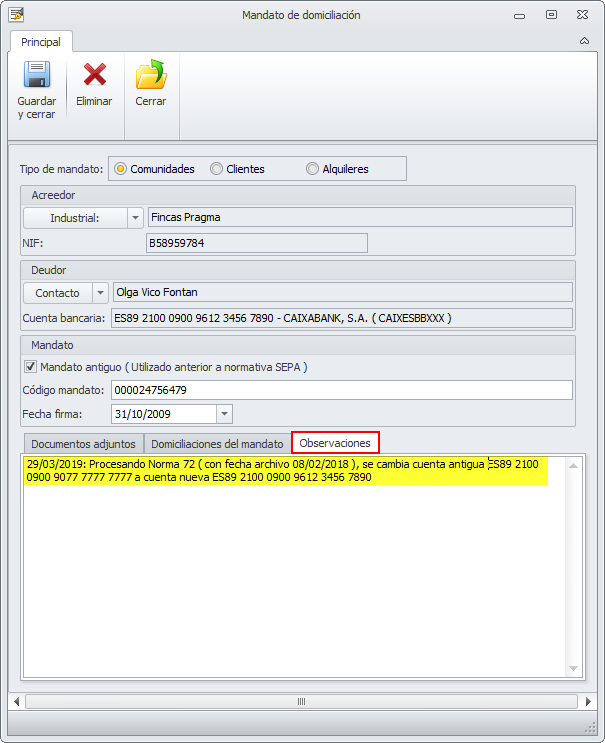Viewport: 605px width, 743px height.
Task: Maximize the Mandato de domiciliación window
Action: pos(551,15)
